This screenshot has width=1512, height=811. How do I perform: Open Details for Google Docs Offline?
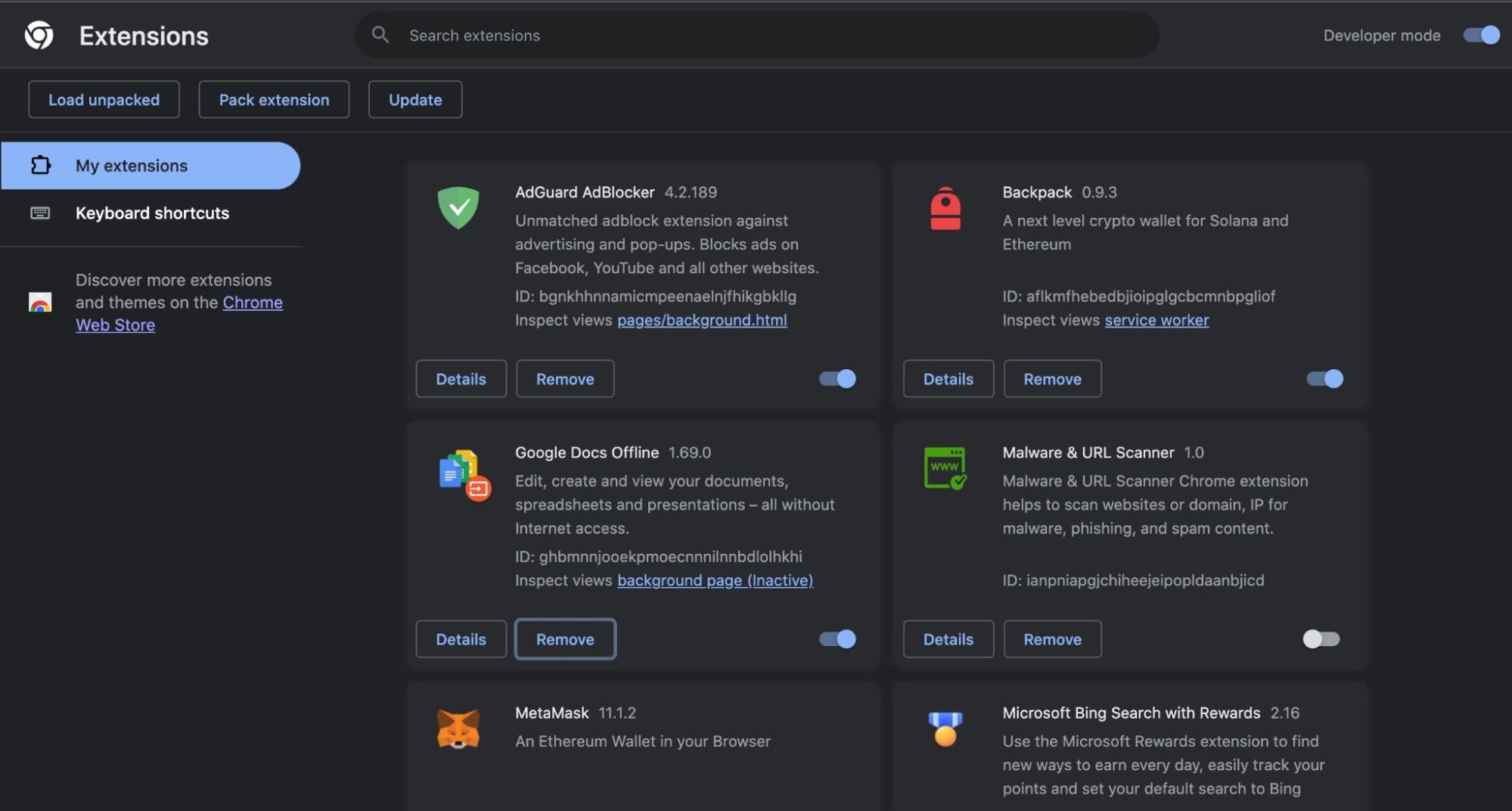[x=461, y=639]
